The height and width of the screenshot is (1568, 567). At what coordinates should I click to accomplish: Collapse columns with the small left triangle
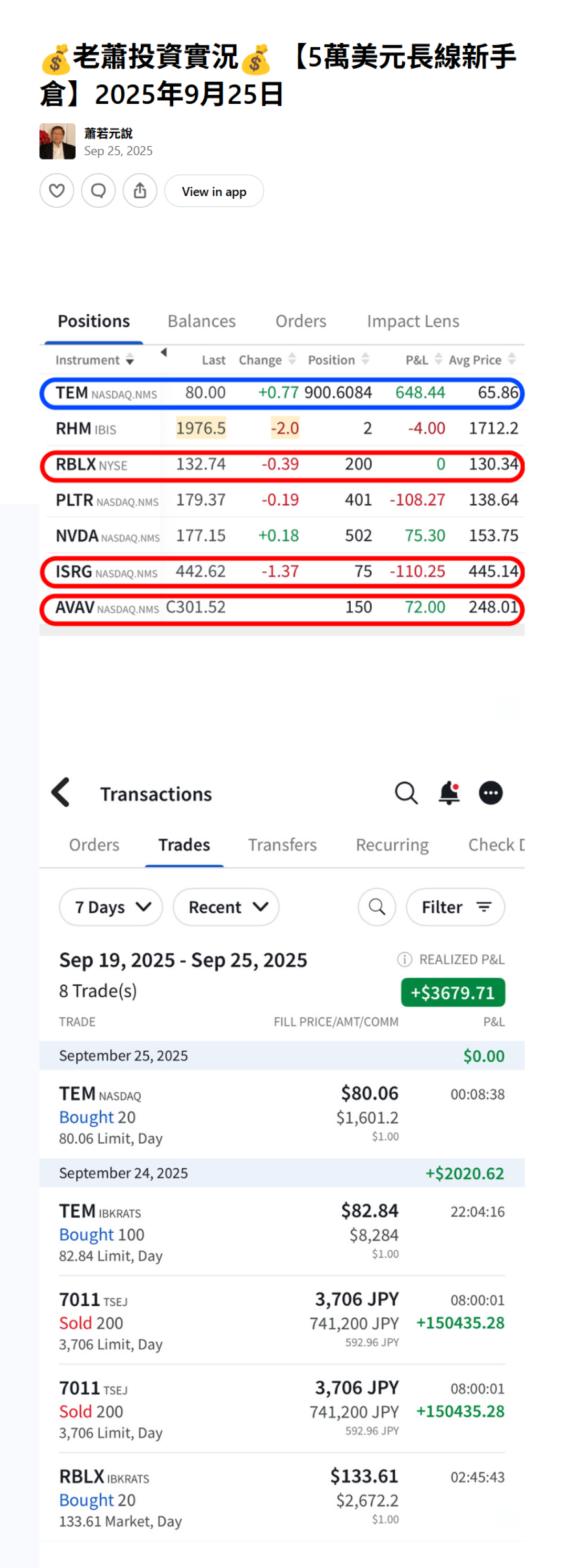(163, 353)
